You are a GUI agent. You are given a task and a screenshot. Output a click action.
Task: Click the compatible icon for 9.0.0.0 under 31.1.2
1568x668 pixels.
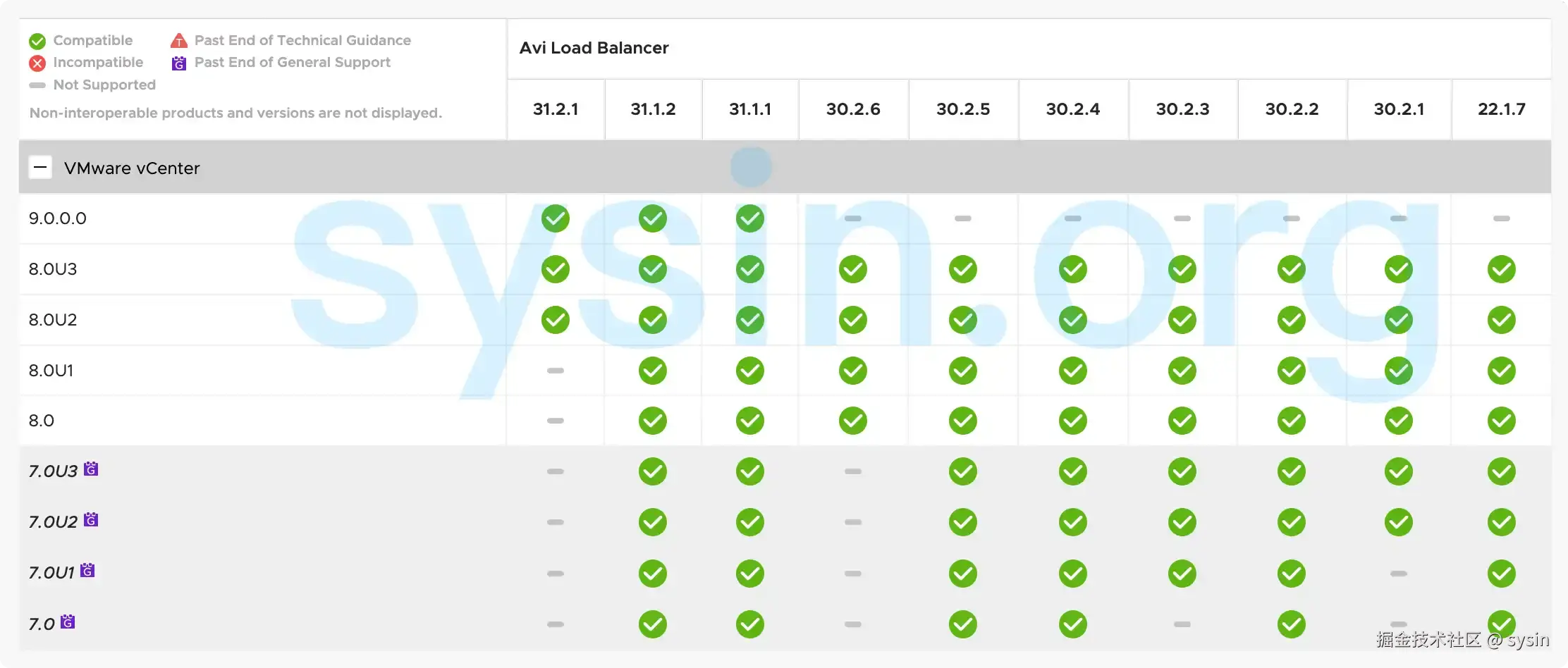(653, 218)
